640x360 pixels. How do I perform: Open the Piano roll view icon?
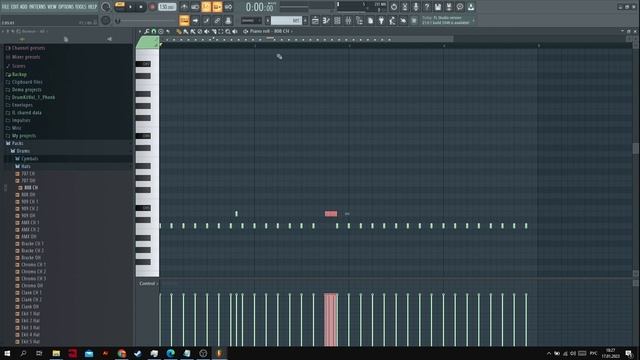pos(326,20)
